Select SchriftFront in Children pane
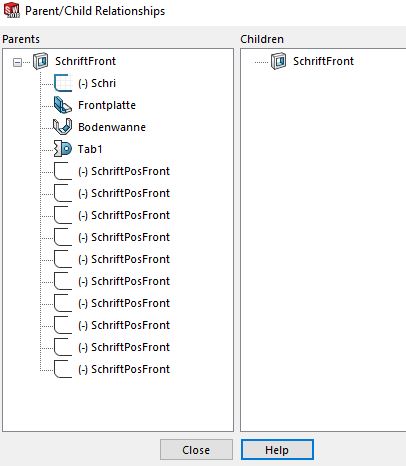 pyautogui.click(x=323, y=61)
